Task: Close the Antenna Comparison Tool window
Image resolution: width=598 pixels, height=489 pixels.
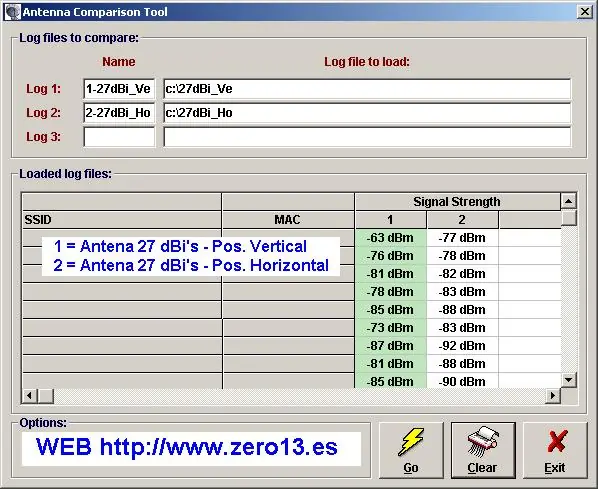Action: point(585,12)
